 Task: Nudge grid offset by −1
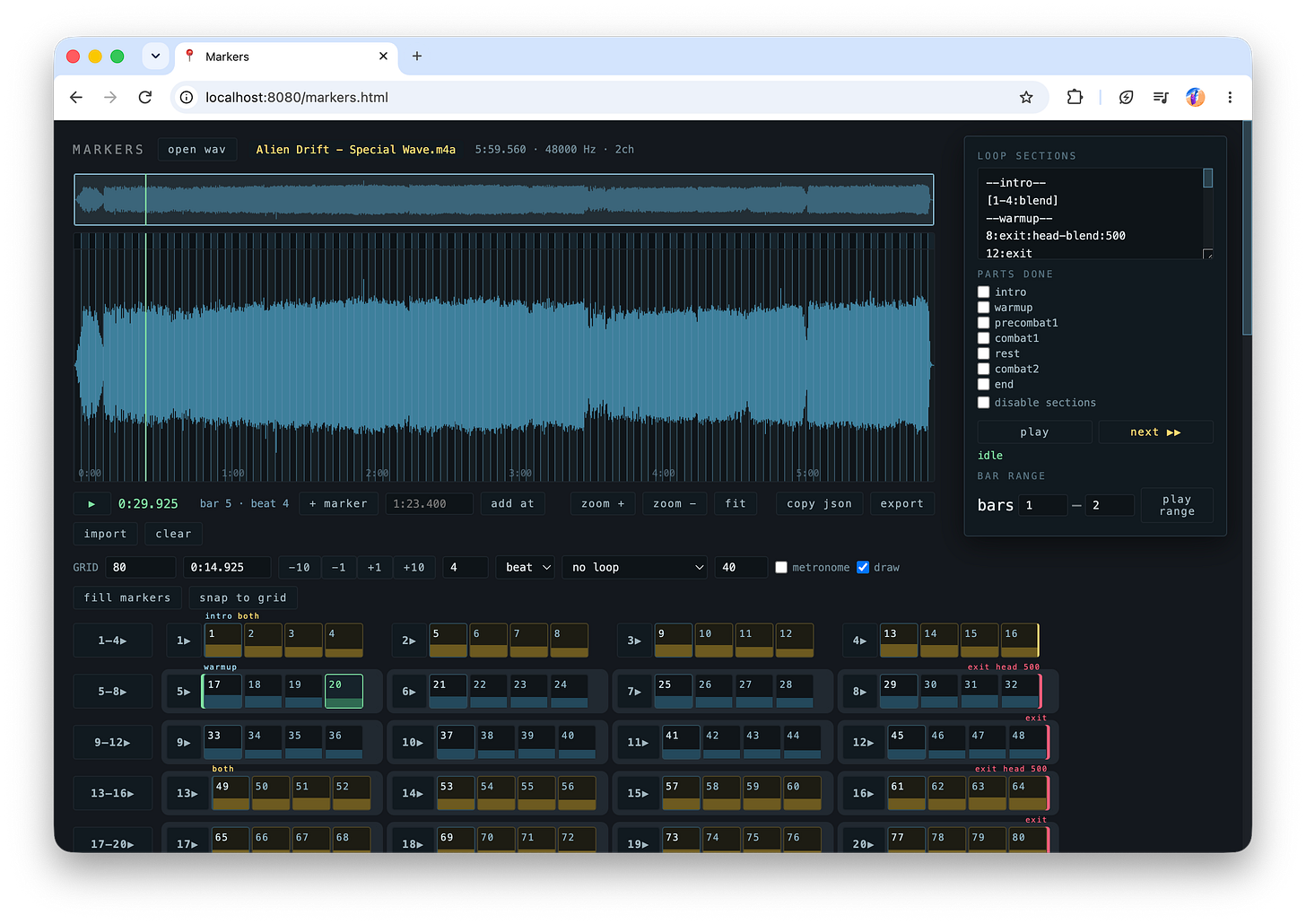pos(338,568)
